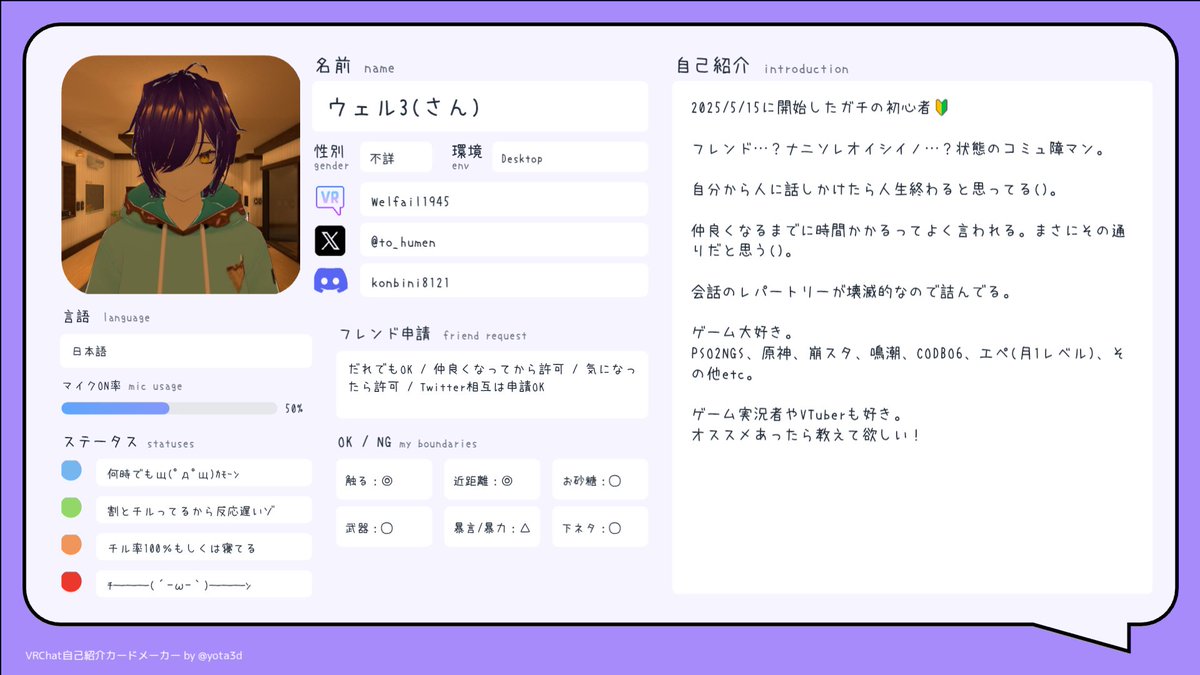
Task: Click the 近距離：◎ boundary box
Action: (492, 480)
